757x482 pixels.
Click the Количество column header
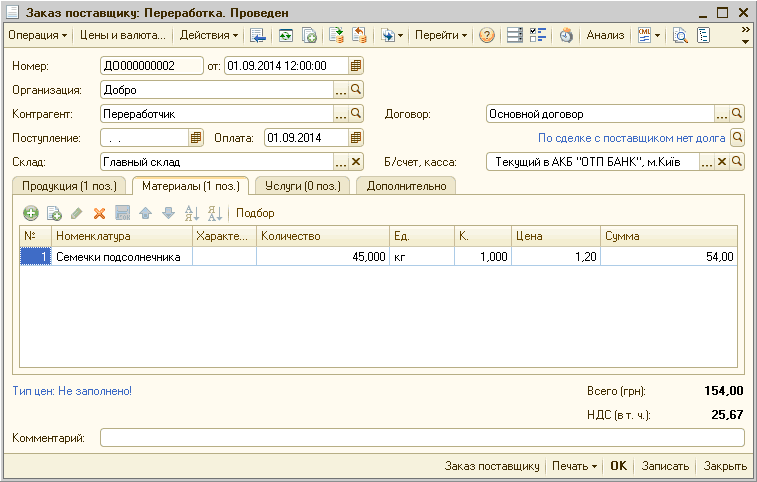point(322,236)
